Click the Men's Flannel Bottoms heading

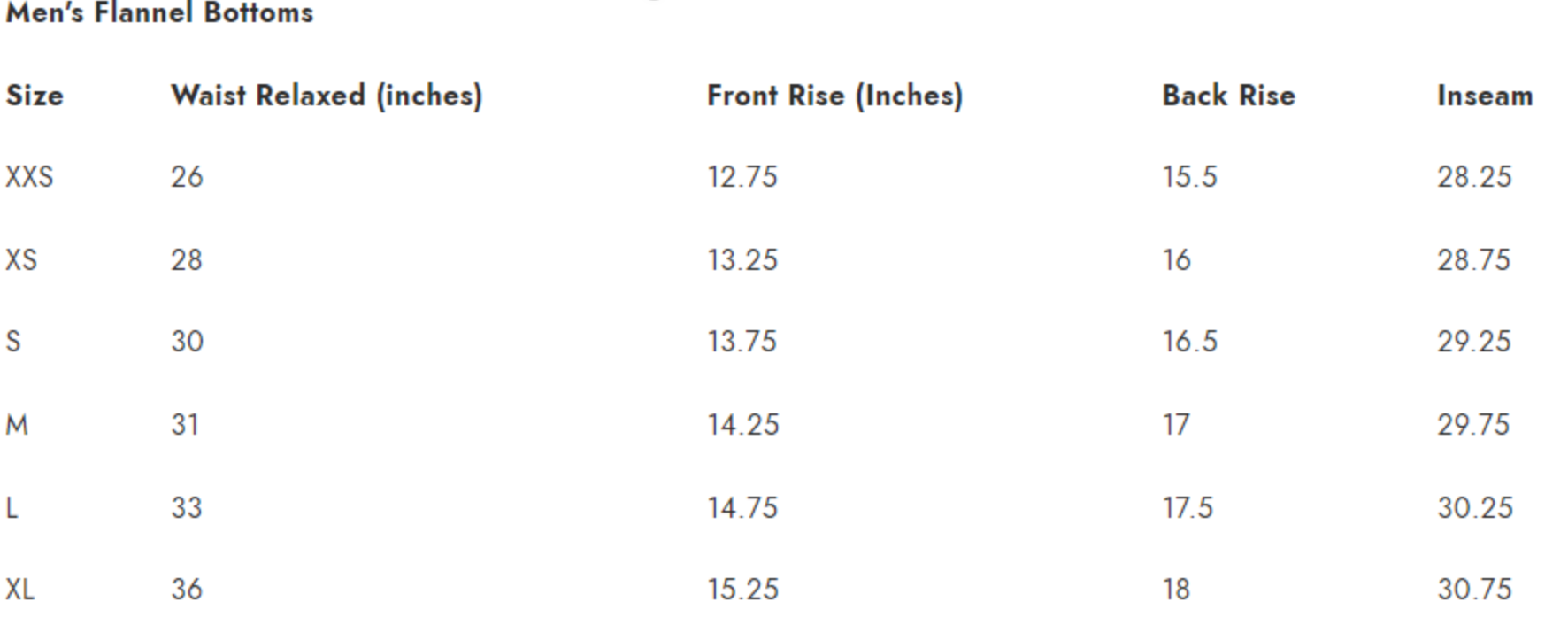pyautogui.click(x=159, y=13)
